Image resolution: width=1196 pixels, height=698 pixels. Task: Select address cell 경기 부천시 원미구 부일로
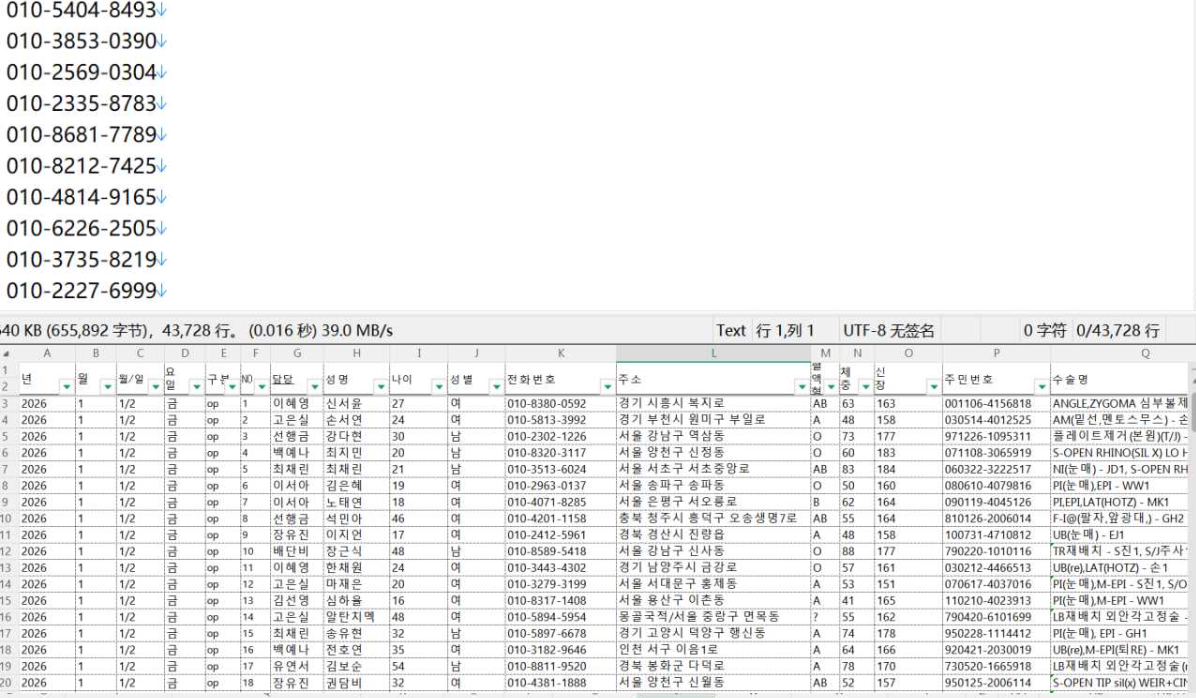713,420
